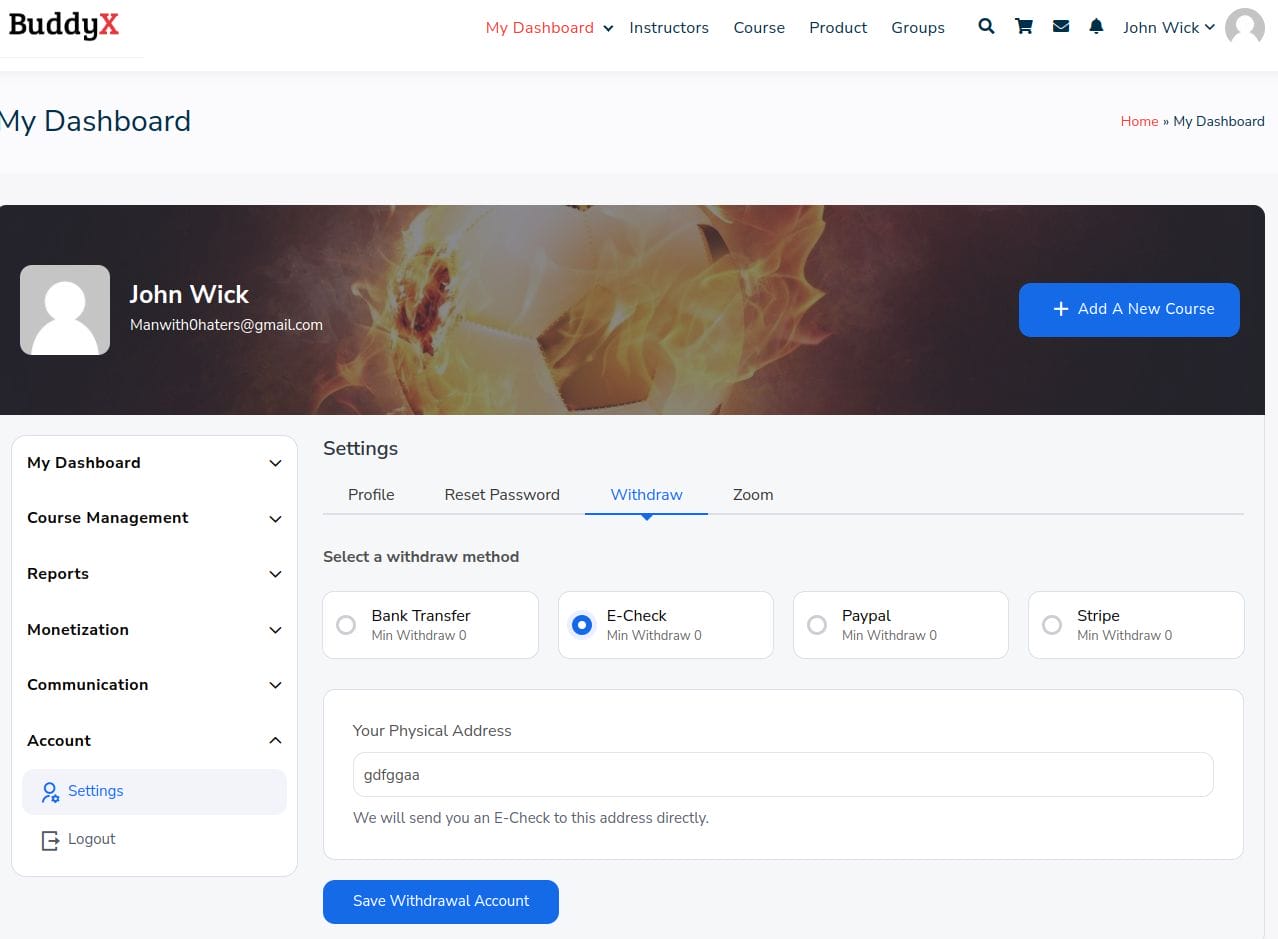Screen dimensions: 1278x939
Task: Choose Paypal as withdraw method
Action: pyautogui.click(x=817, y=625)
